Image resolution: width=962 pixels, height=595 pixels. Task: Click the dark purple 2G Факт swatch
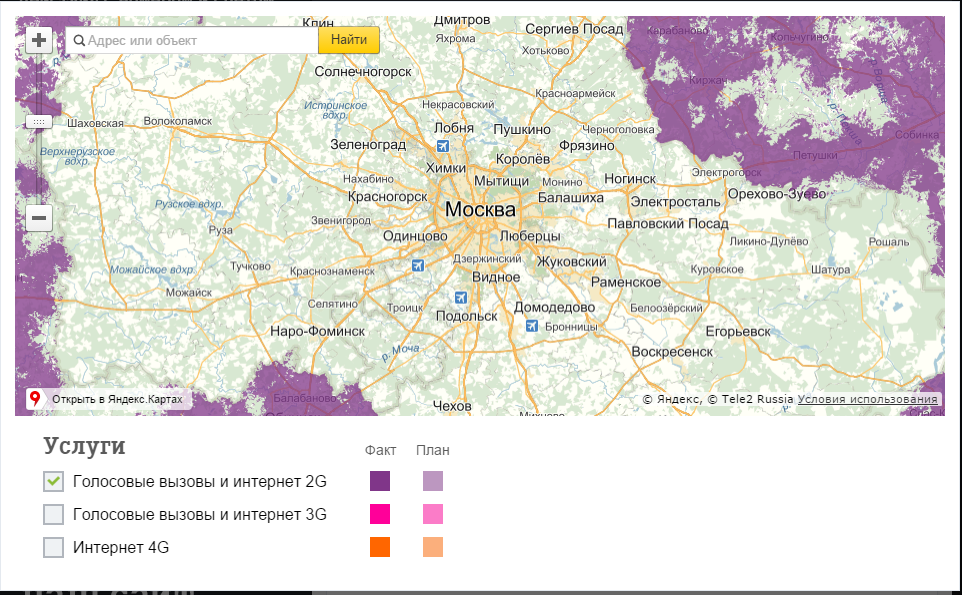[380, 481]
